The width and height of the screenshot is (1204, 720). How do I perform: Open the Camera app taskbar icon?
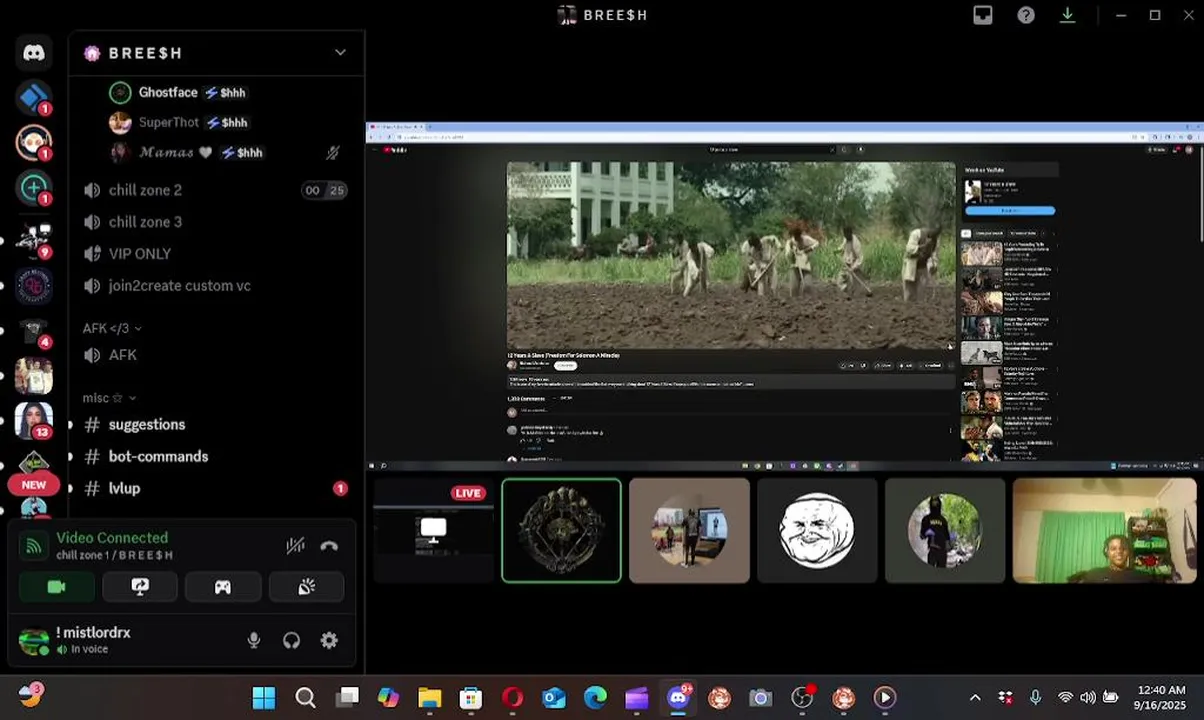[x=761, y=698]
